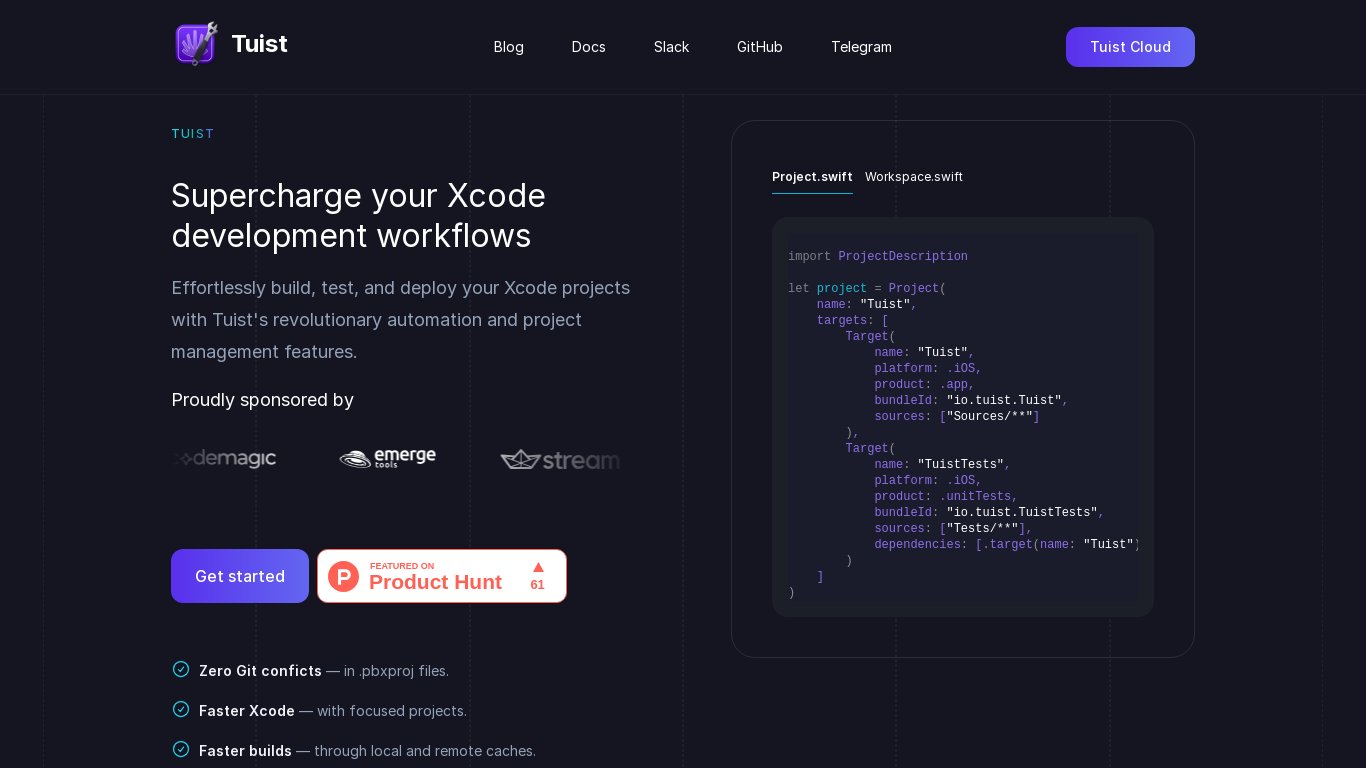Click the bundleId "io.tuist.TuistTests" code line
Image resolution: width=1366 pixels, height=768 pixels.
989,513
